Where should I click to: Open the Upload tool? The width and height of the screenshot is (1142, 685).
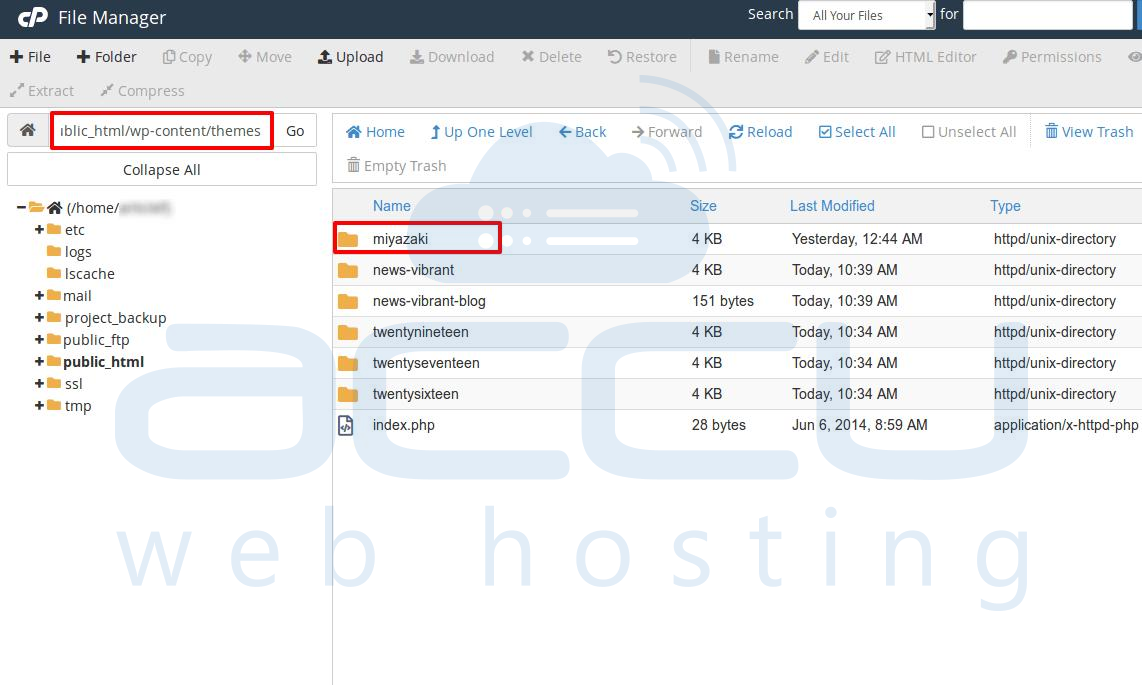[350, 57]
